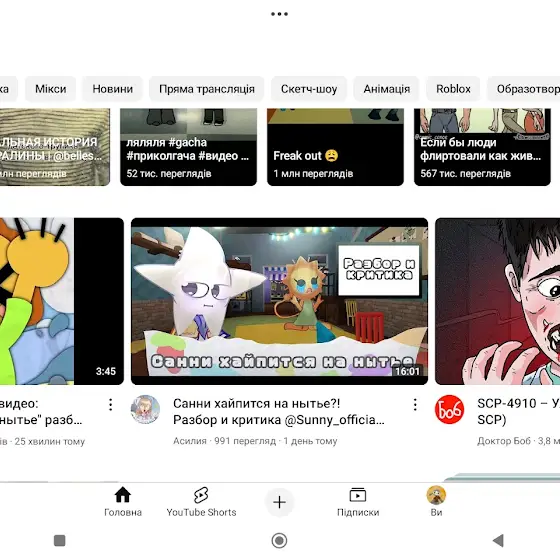This screenshot has width=560, height=560.
Task: Select the Roblox filter chip
Action: [453, 89]
